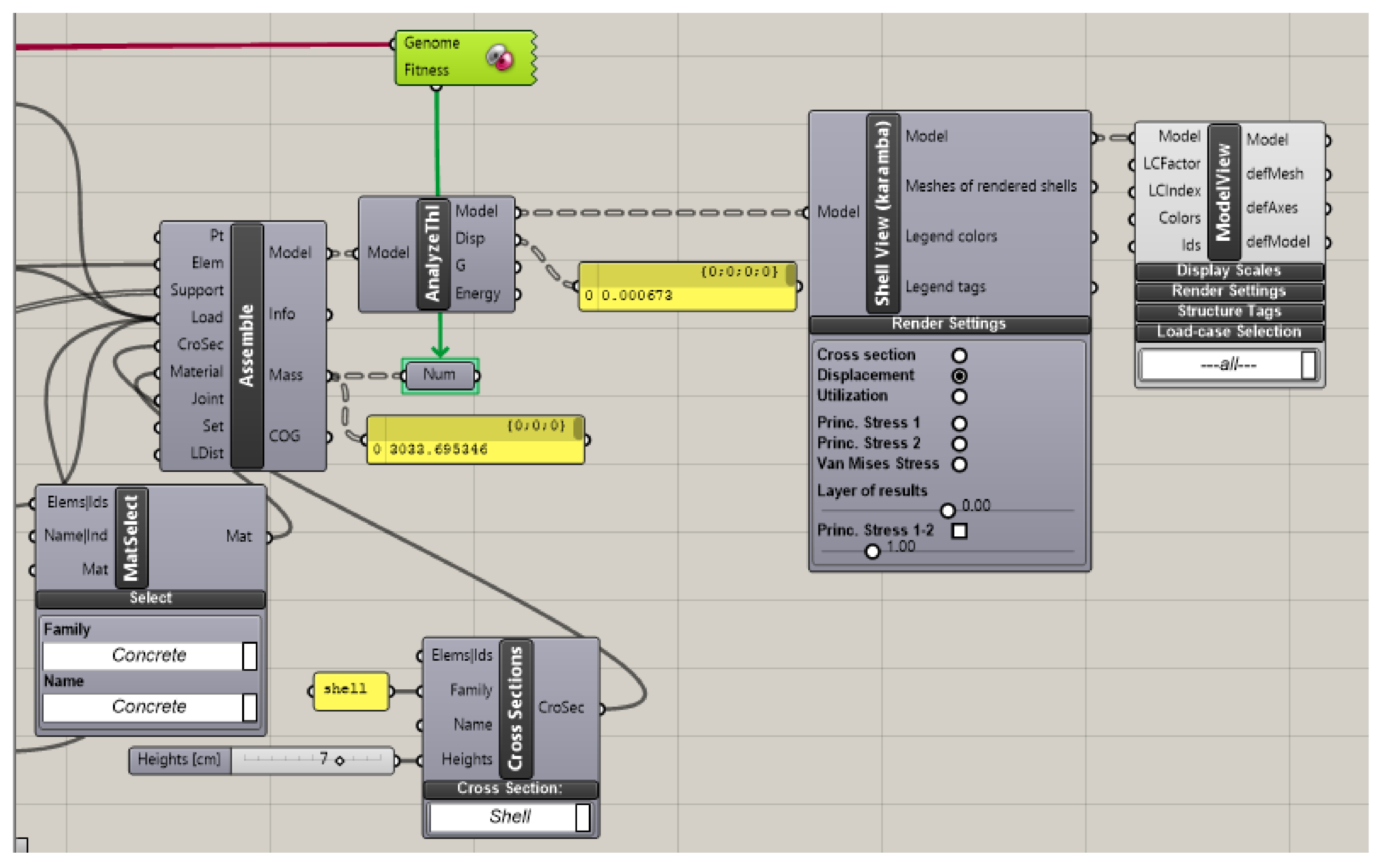The width and height of the screenshot is (1380, 868).
Task: Click the Genome input label
Action: click(432, 43)
